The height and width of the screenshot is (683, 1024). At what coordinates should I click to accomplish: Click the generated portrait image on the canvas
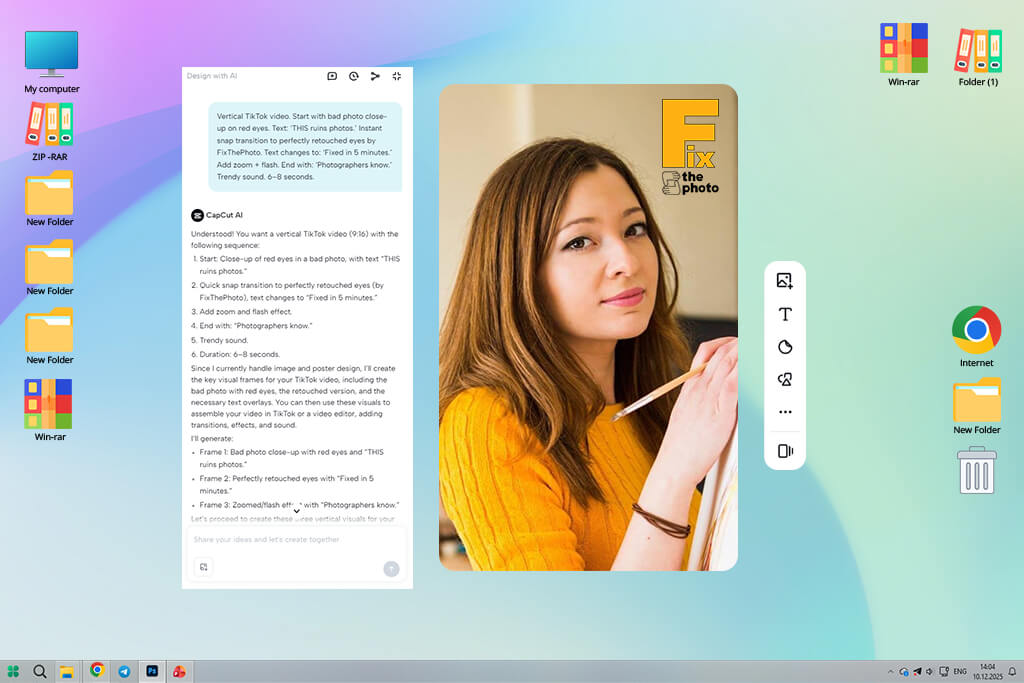[x=588, y=327]
